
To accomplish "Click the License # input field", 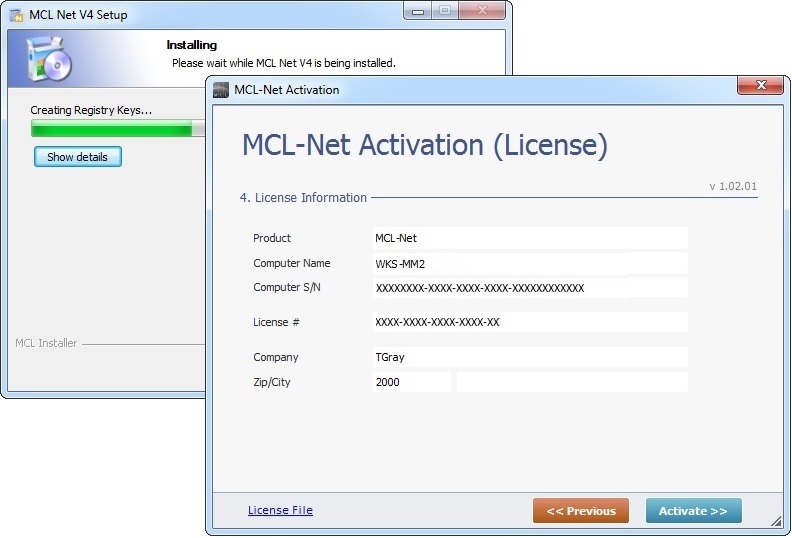I will [530, 322].
